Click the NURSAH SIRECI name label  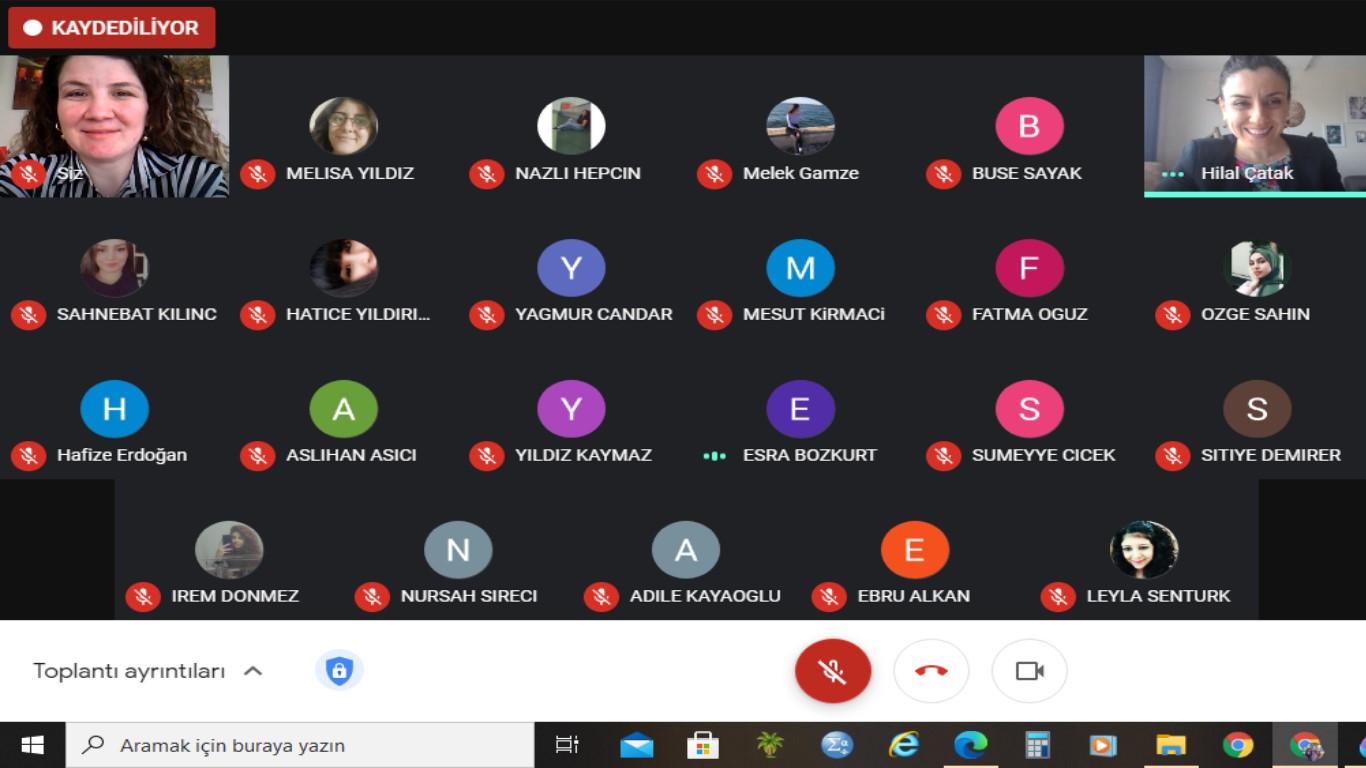pos(468,596)
